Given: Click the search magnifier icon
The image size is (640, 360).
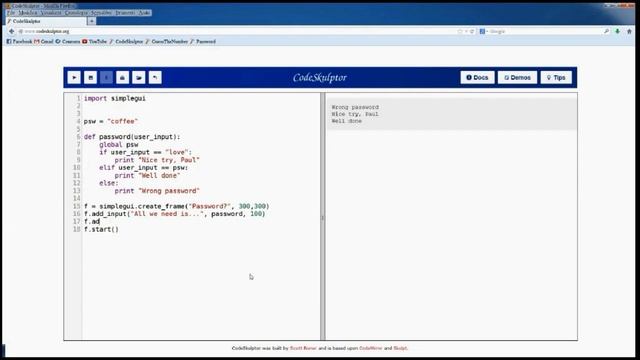Looking at the screenshot, I should (607, 31).
